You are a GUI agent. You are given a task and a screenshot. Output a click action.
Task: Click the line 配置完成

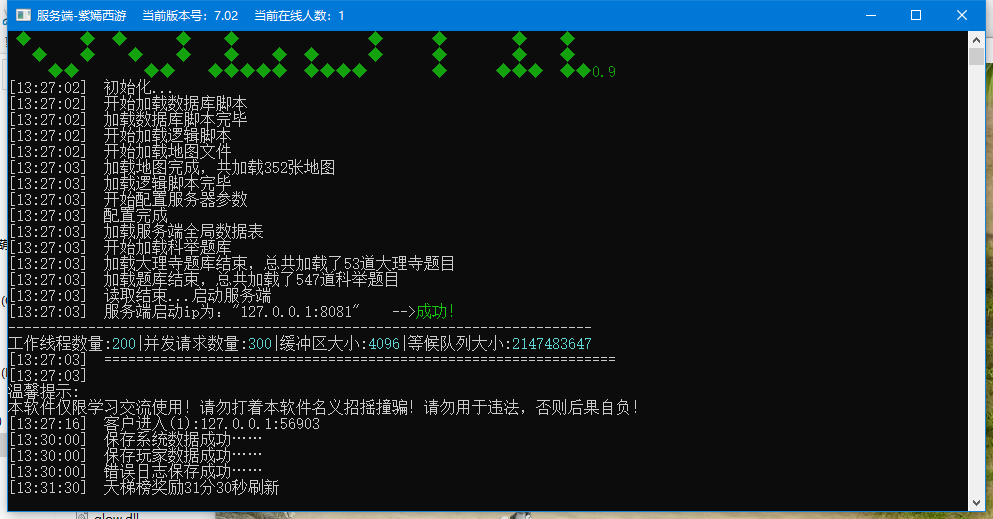coord(136,215)
